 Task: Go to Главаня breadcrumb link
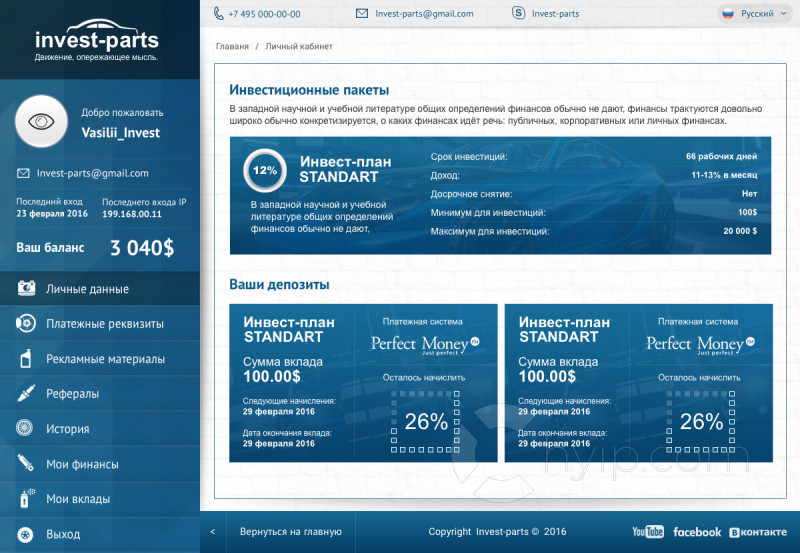pos(232,46)
